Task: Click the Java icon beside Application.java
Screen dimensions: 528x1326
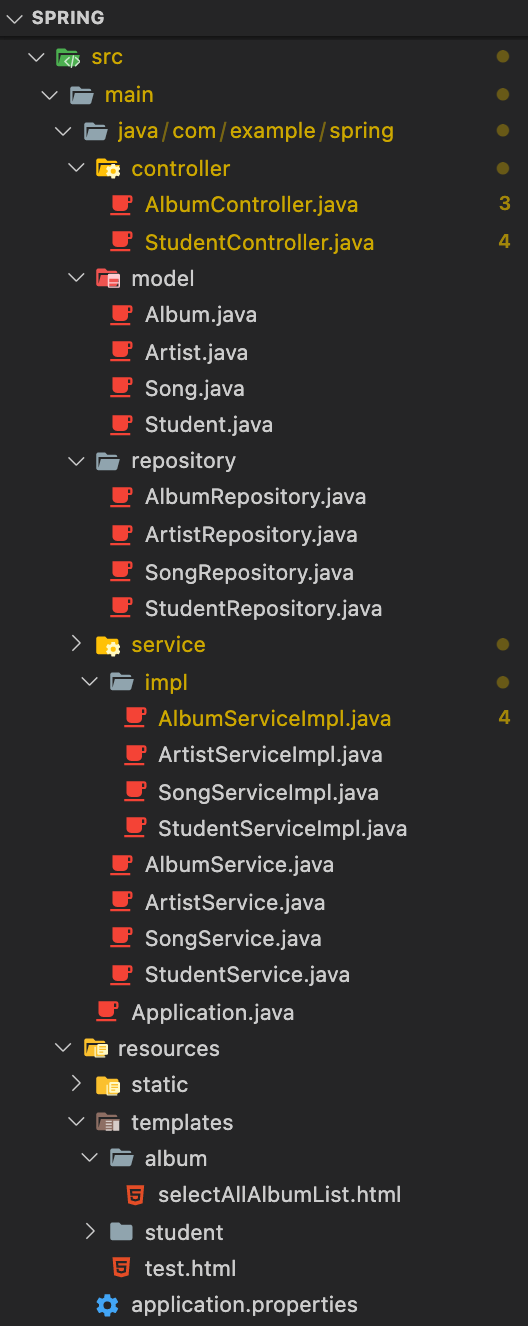Action: [107, 1012]
